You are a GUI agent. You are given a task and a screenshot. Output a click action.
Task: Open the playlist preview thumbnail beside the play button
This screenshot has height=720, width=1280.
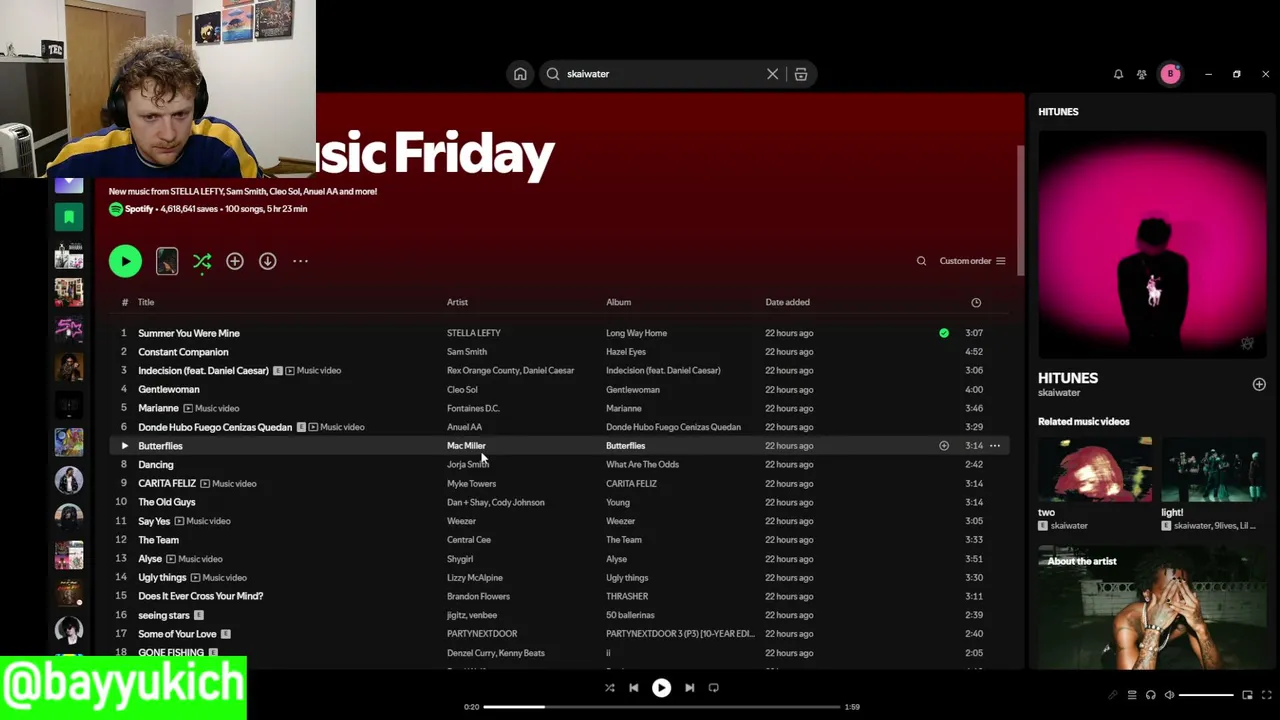pyautogui.click(x=167, y=261)
